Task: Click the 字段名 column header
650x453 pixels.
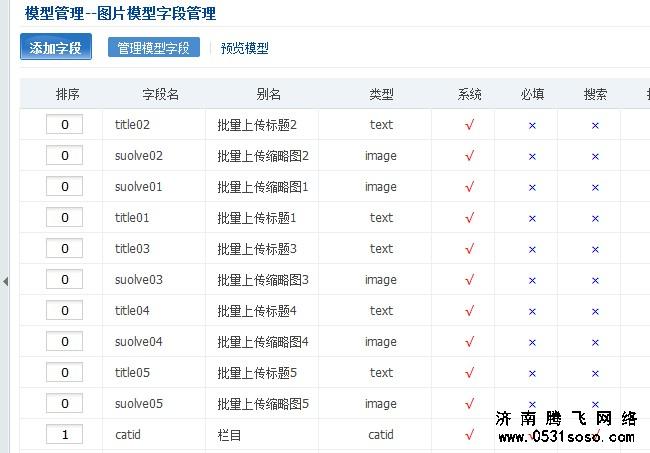Action: coord(161,94)
